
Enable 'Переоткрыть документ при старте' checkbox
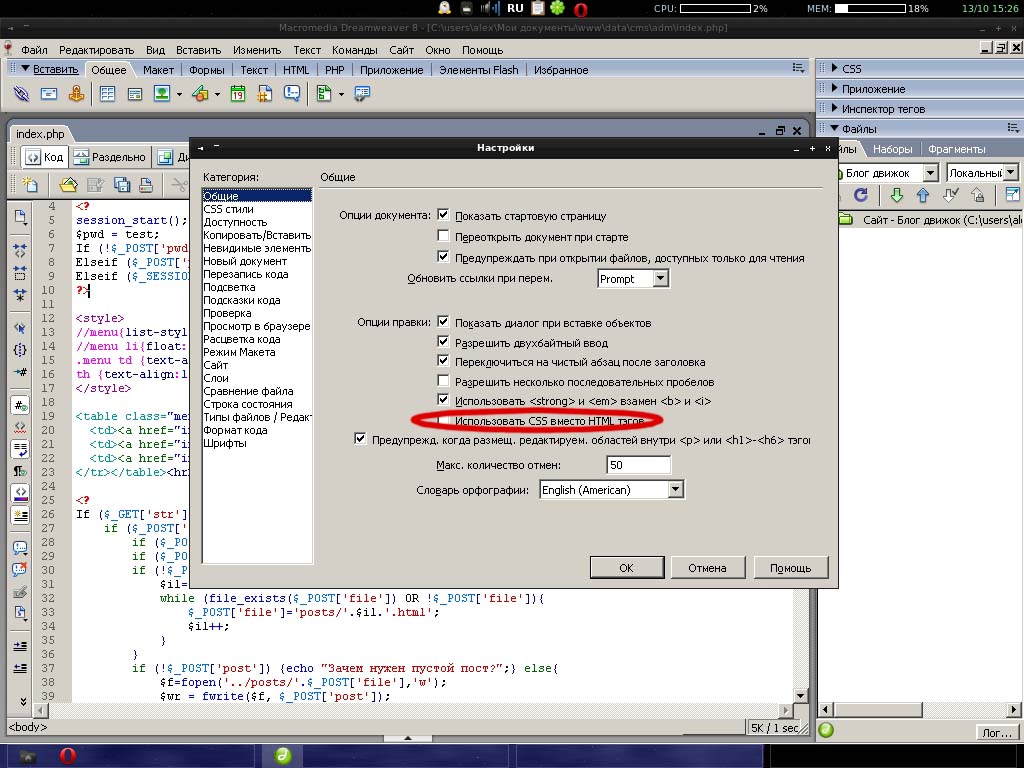[x=443, y=236]
